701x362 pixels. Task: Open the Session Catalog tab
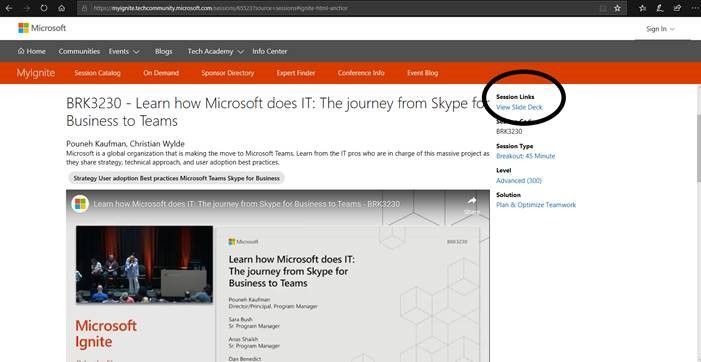[97, 73]
